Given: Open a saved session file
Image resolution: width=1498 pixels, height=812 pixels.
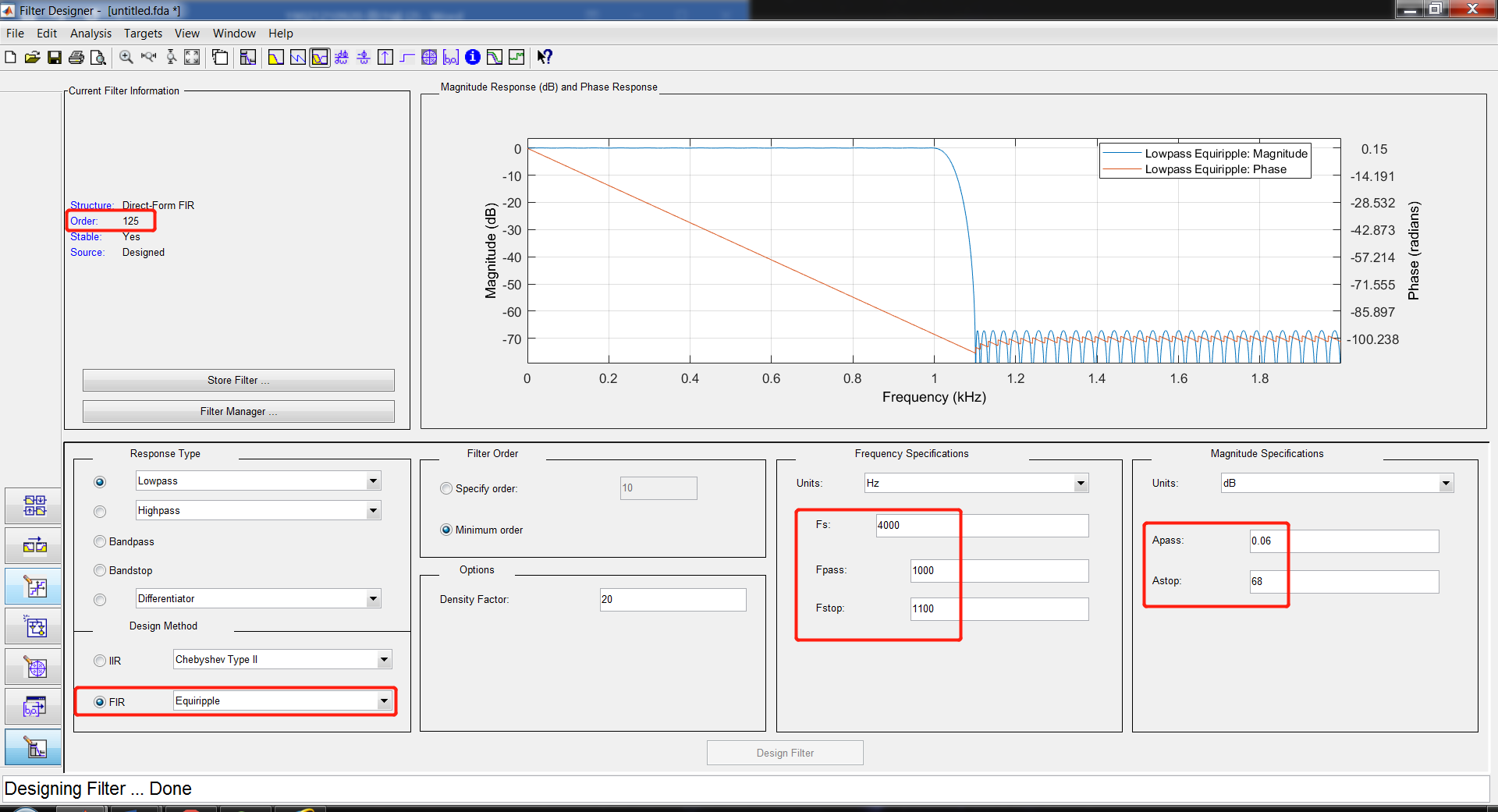Looking at the screenshot, I should [32, 57].
